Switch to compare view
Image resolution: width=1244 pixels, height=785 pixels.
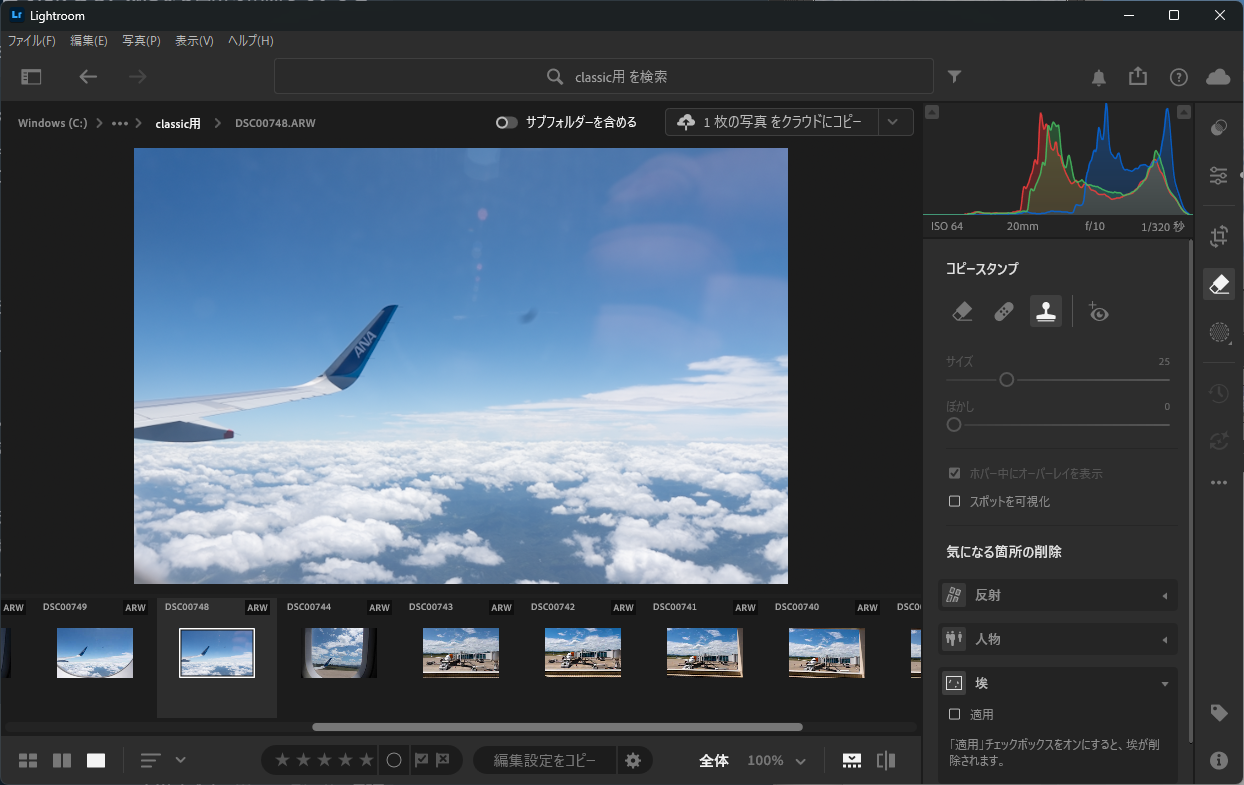(62, 760)
